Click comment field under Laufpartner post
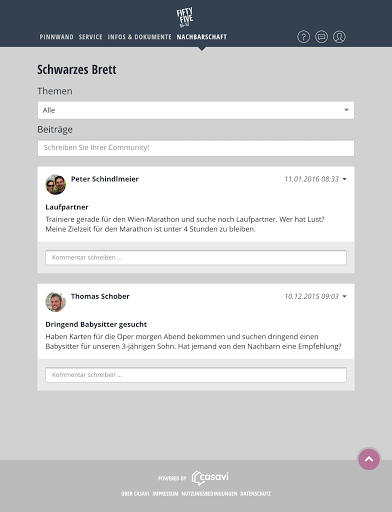Image resolution: width=392 pixels, height=512 pixels. point(196,258)
